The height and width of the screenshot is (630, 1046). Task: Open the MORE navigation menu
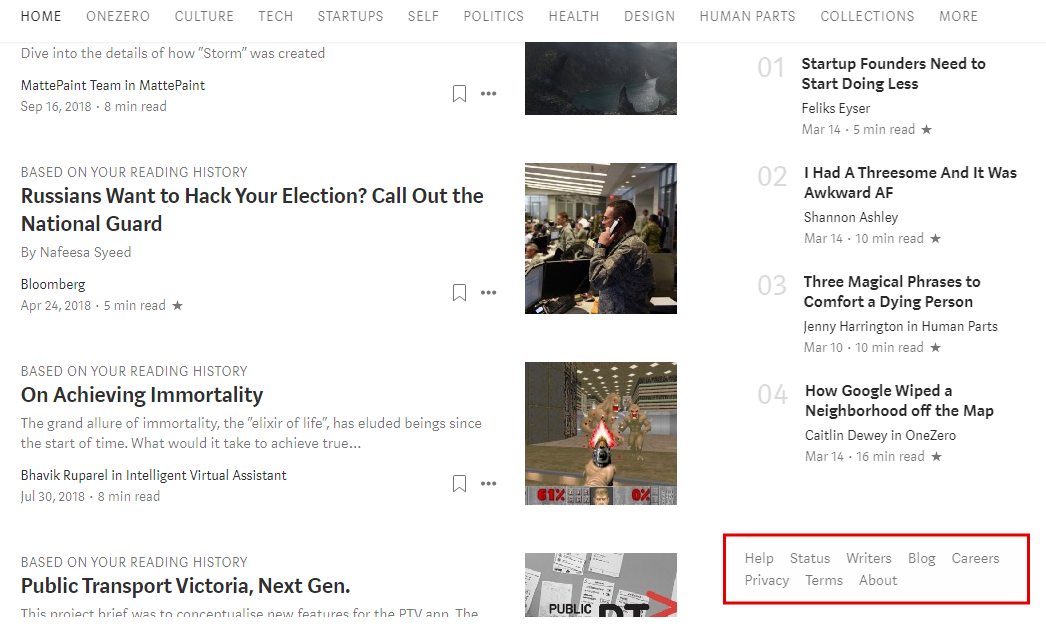point(958,16)
